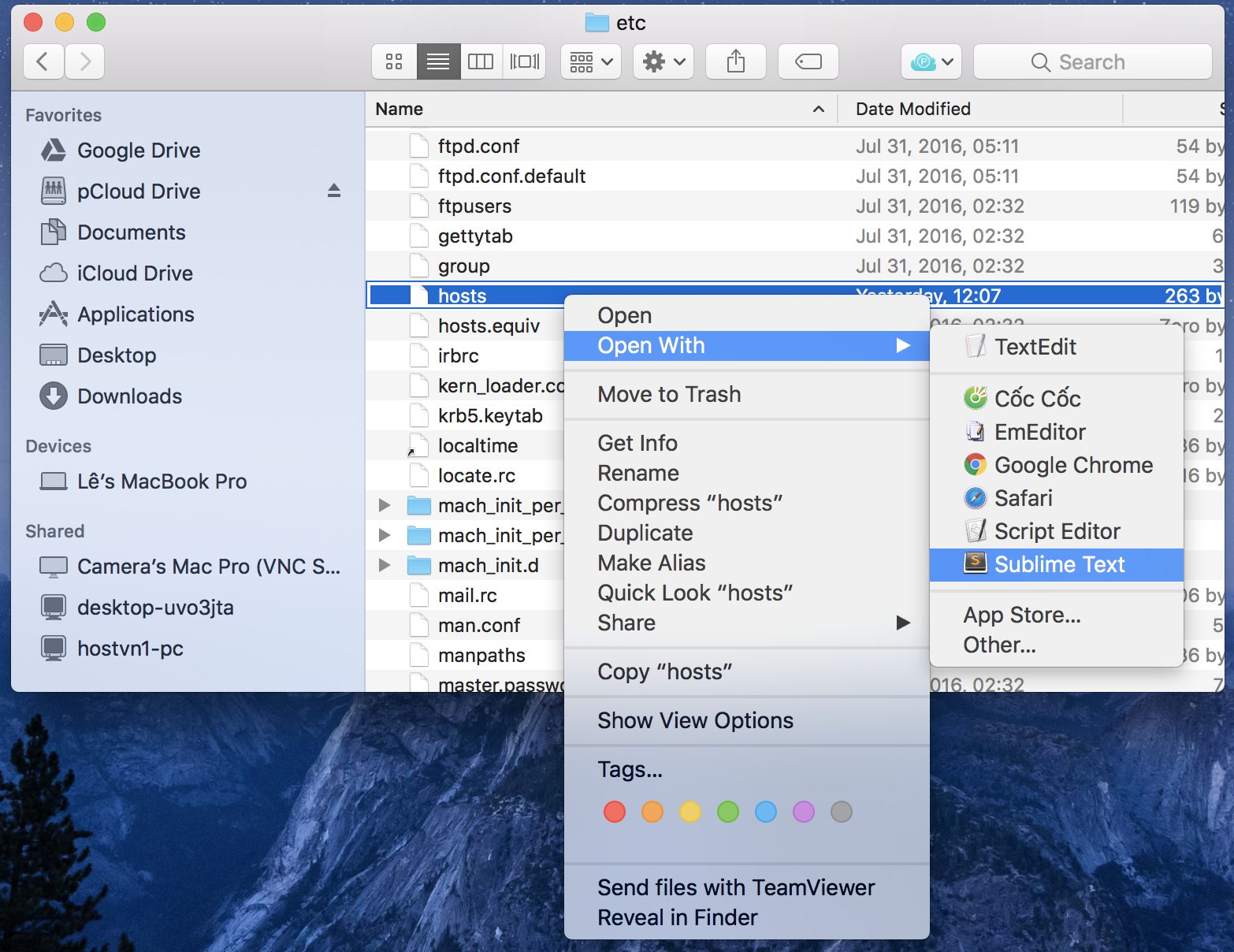
Task: Switch Finder to icon view
Action: point(394,61)
